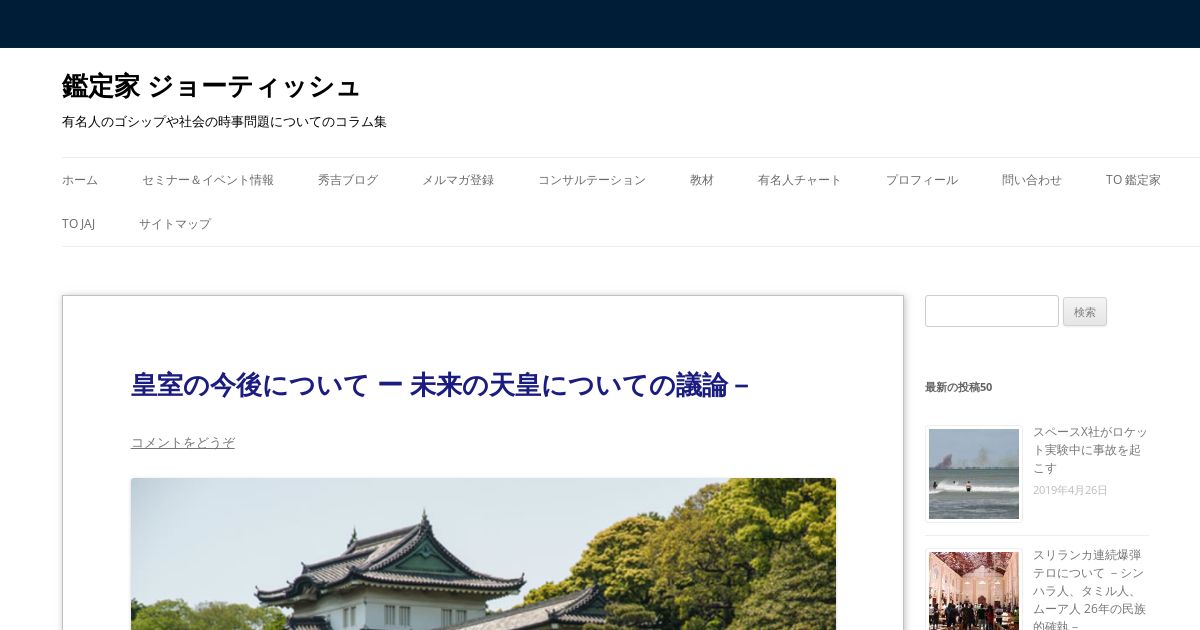Select the date 2019年4月26日
1200x630 pixels.
coord(1070,490)
